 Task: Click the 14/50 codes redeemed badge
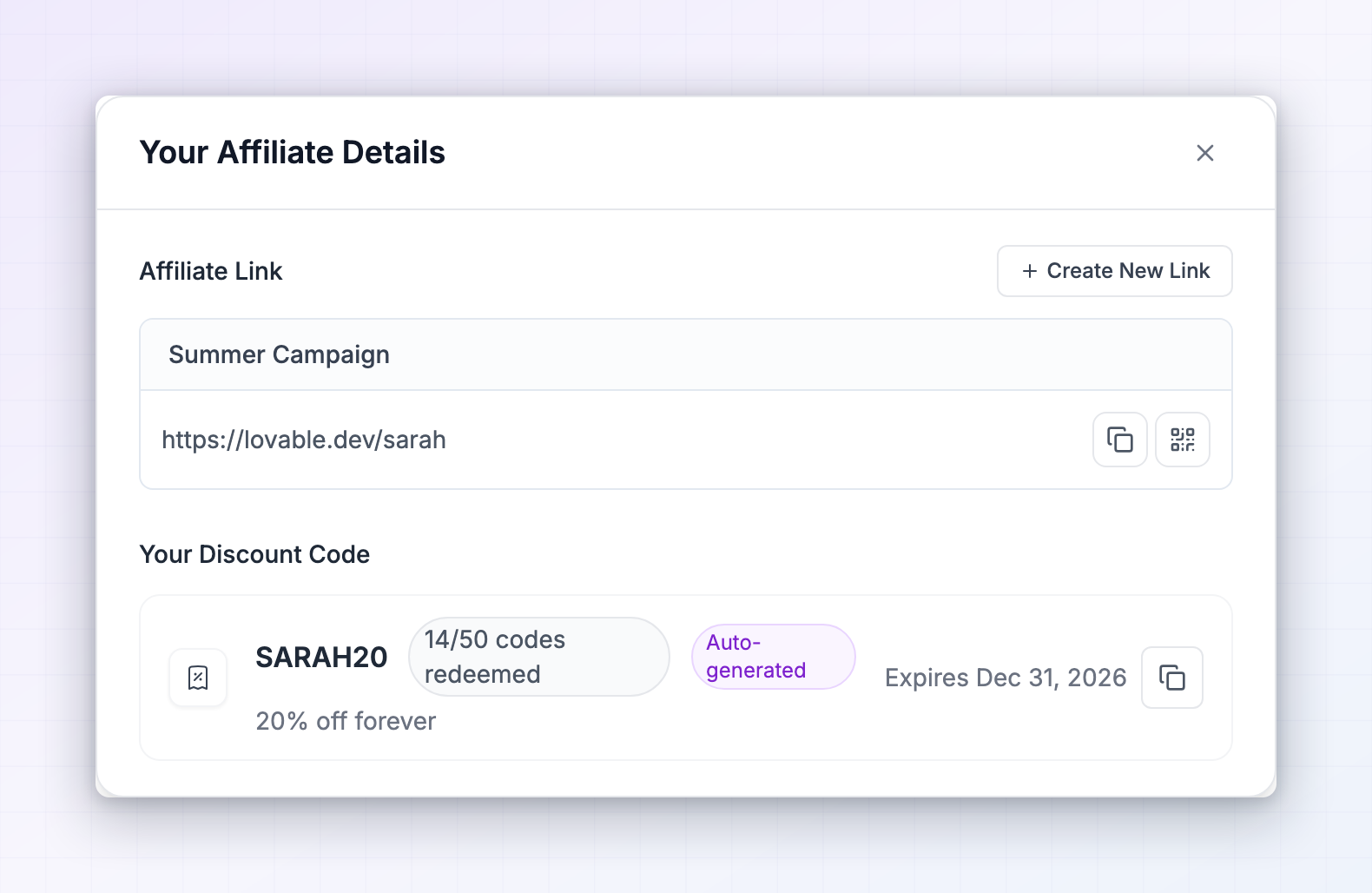coord(539,657)
